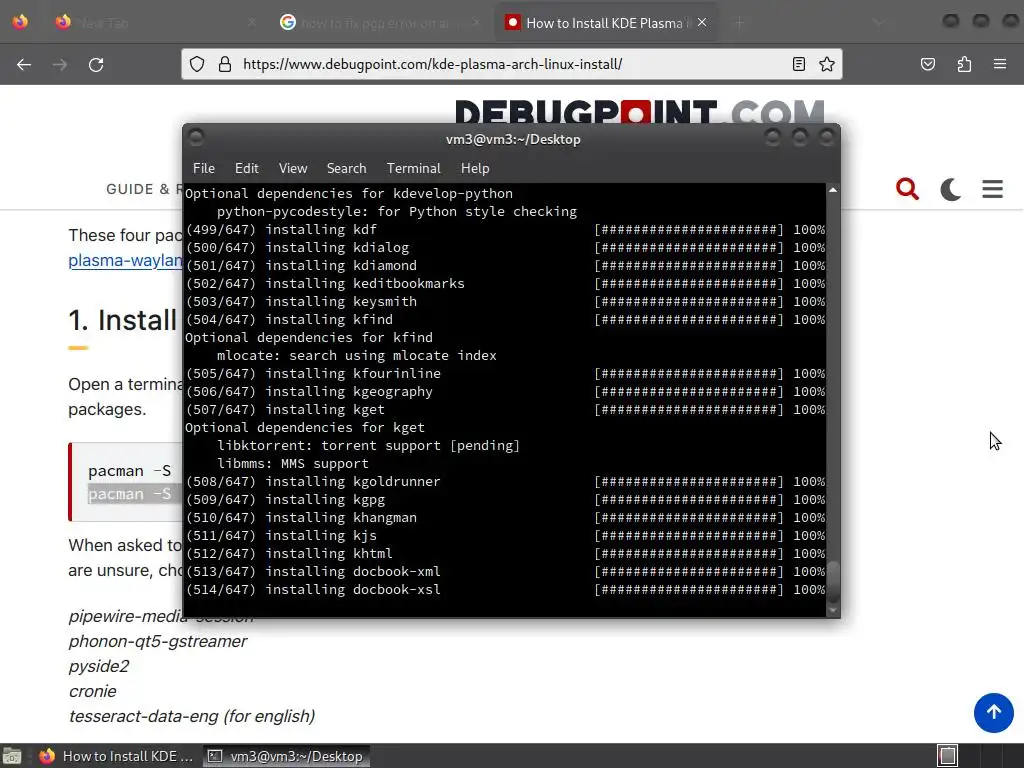The width and height of the screenshot is (1024, 768).
Task: Open the terminal File menu
Action: click(204, 168)
